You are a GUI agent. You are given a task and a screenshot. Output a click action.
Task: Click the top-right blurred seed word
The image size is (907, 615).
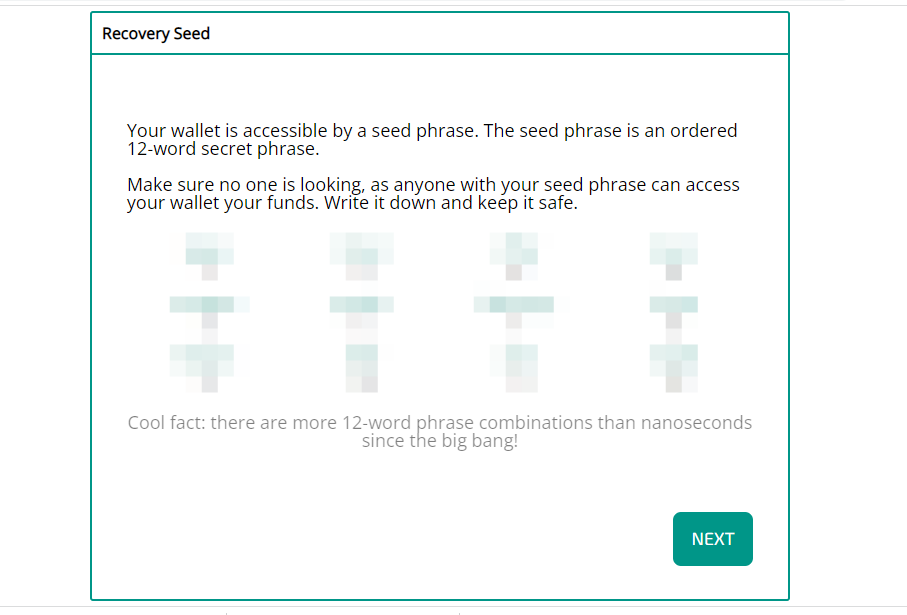pos(673,250)
